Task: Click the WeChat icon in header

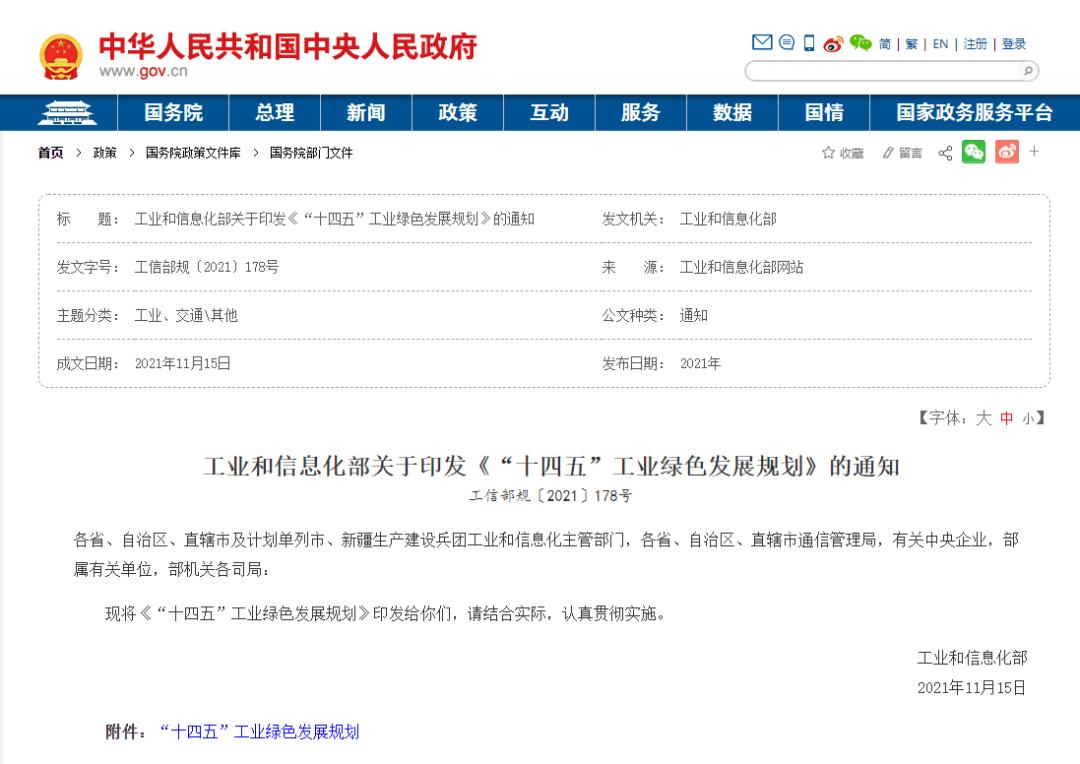Action: point(860,43)
